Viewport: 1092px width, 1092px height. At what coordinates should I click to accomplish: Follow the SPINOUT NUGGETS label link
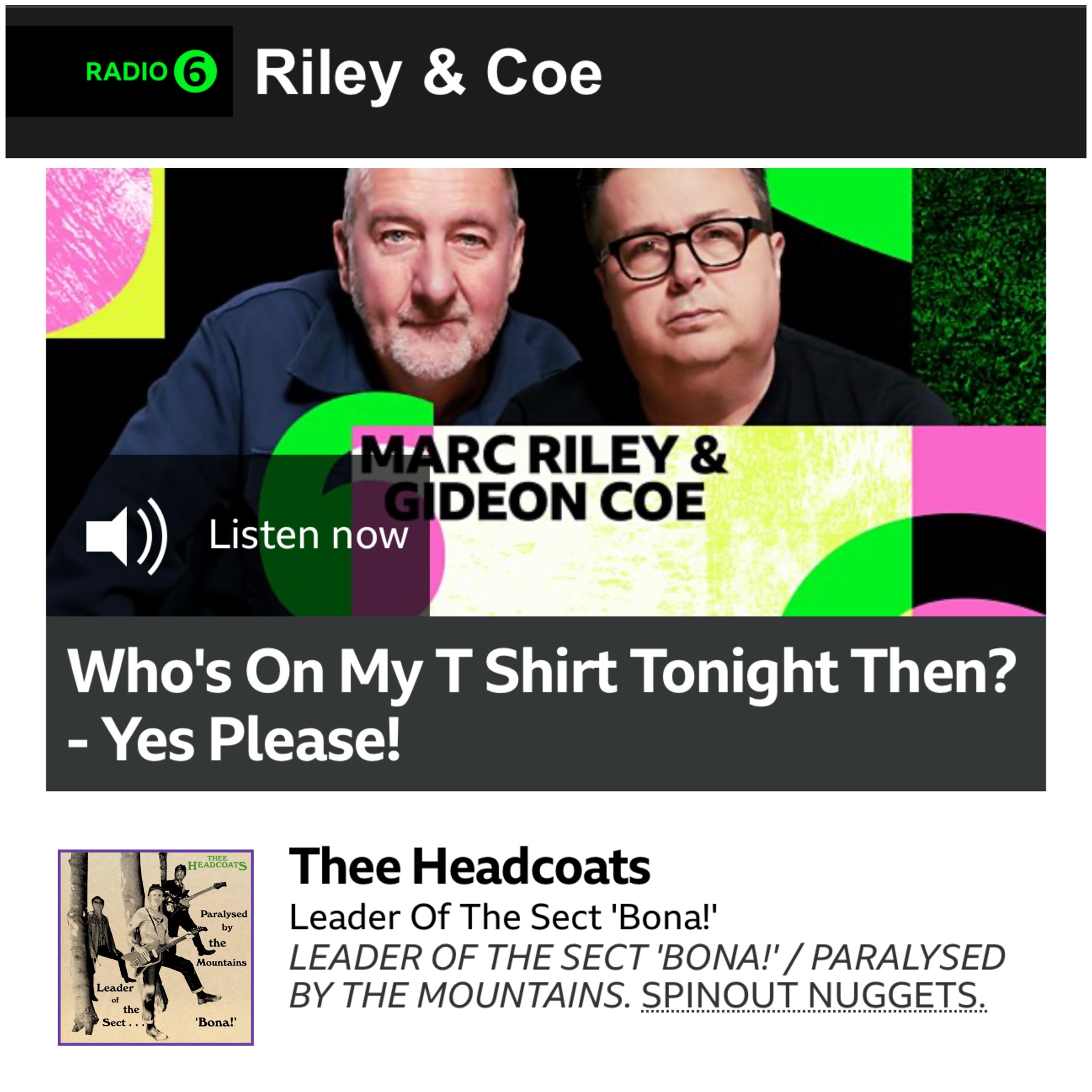point(813,995)
